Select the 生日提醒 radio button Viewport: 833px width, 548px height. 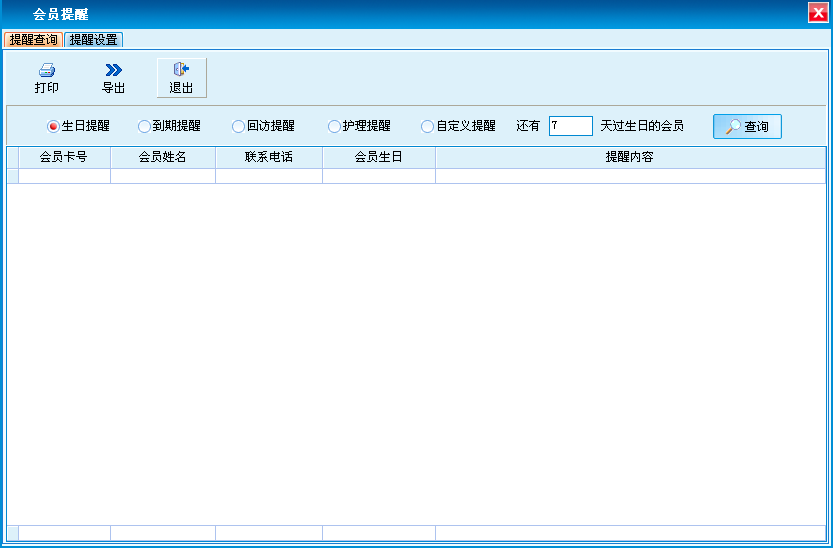tap(54, 127)
